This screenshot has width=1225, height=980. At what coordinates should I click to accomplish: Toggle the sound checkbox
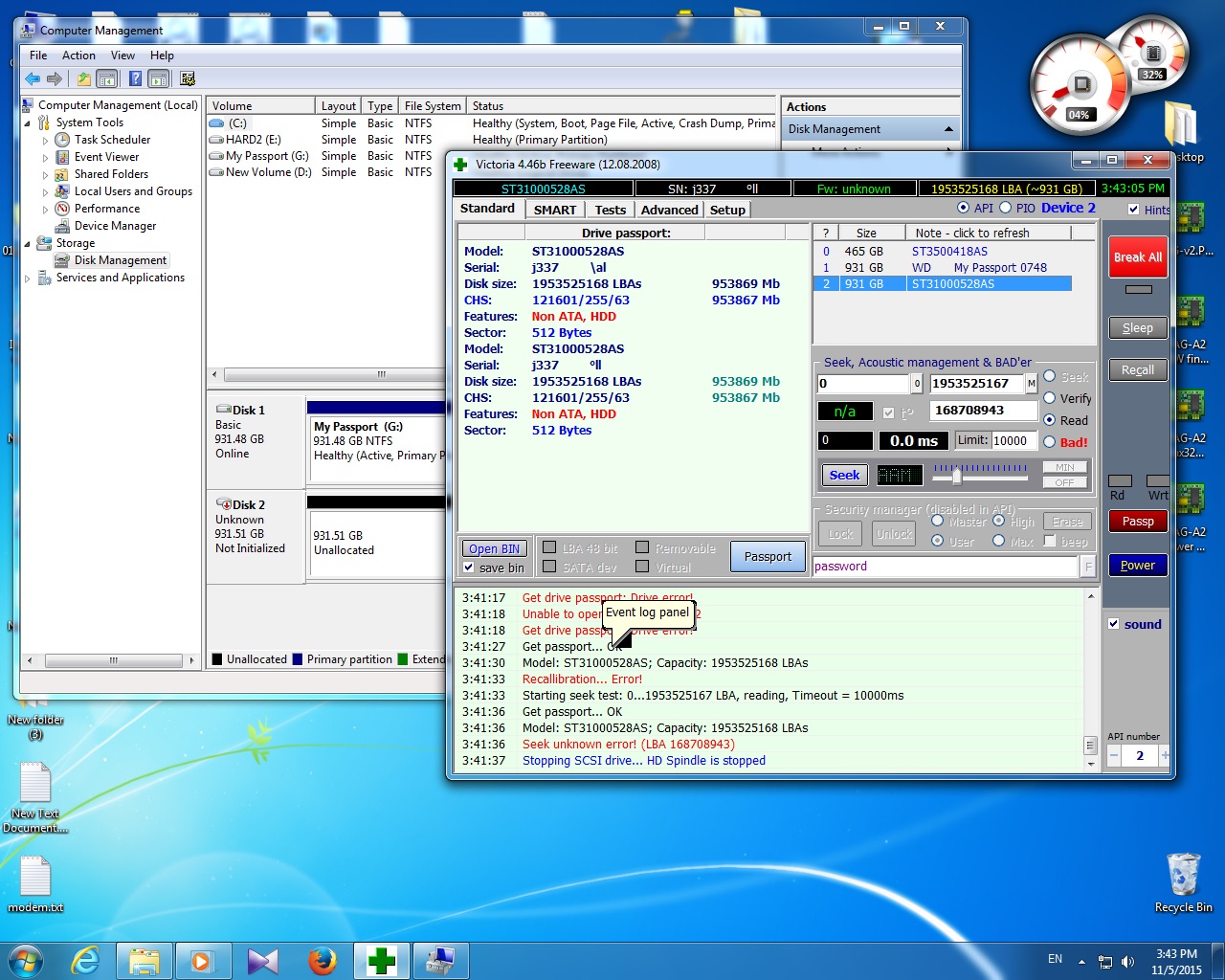tap(1113, 624)
